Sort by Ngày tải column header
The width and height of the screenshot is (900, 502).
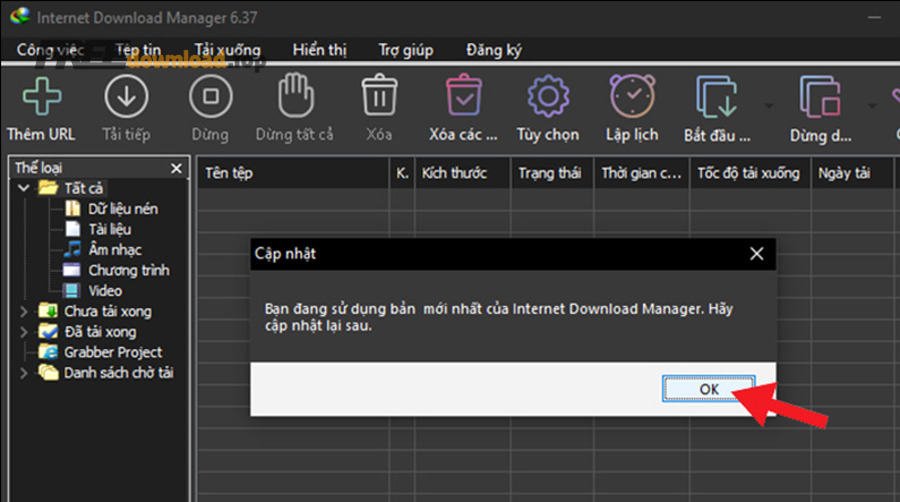pyautogui.click(x=852, y=173)
